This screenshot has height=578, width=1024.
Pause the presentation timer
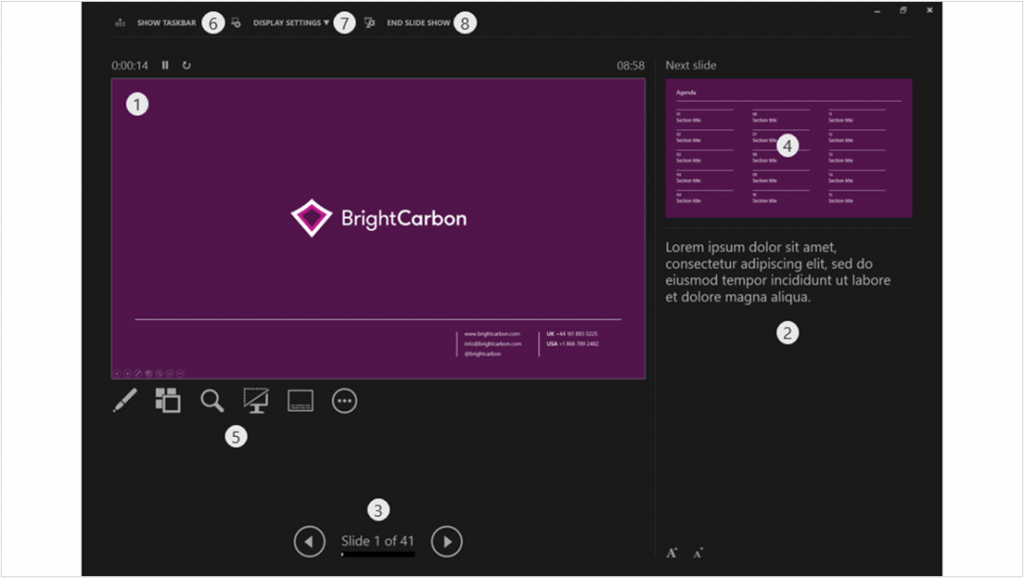coord(164,64)
